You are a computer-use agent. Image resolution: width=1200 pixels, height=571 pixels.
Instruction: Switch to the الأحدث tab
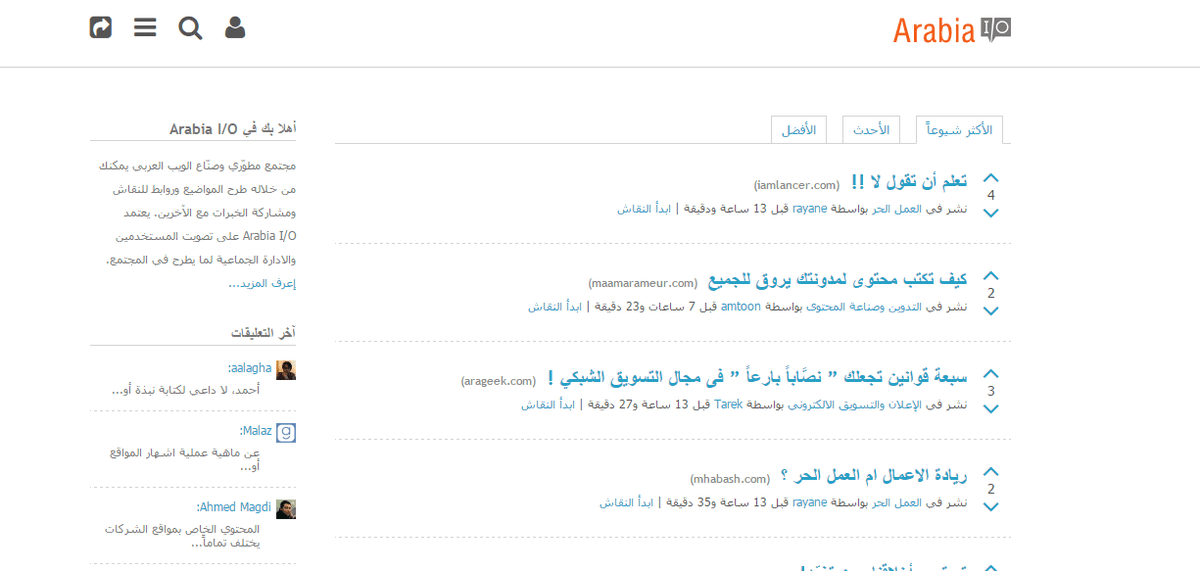(871, 130)
